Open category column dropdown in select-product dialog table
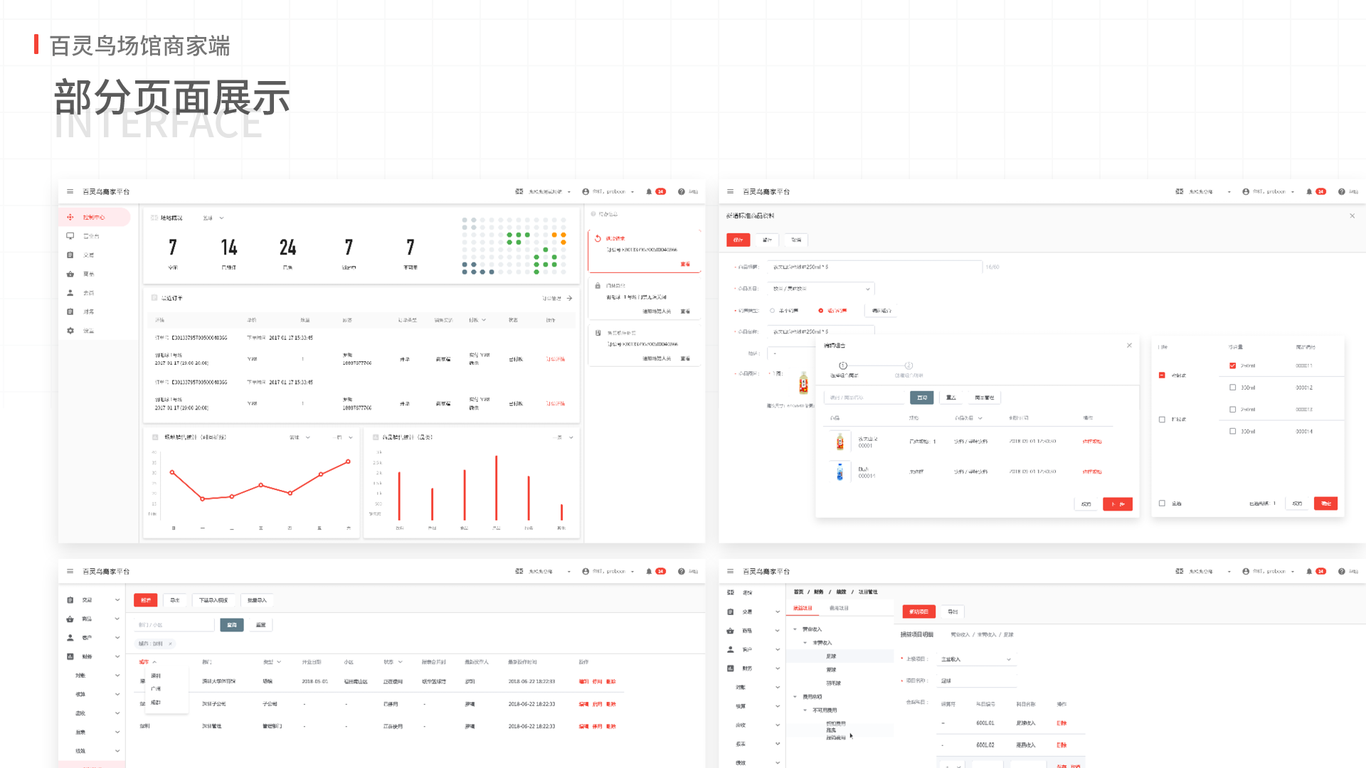1366x768 pixels. click(968, 418)
